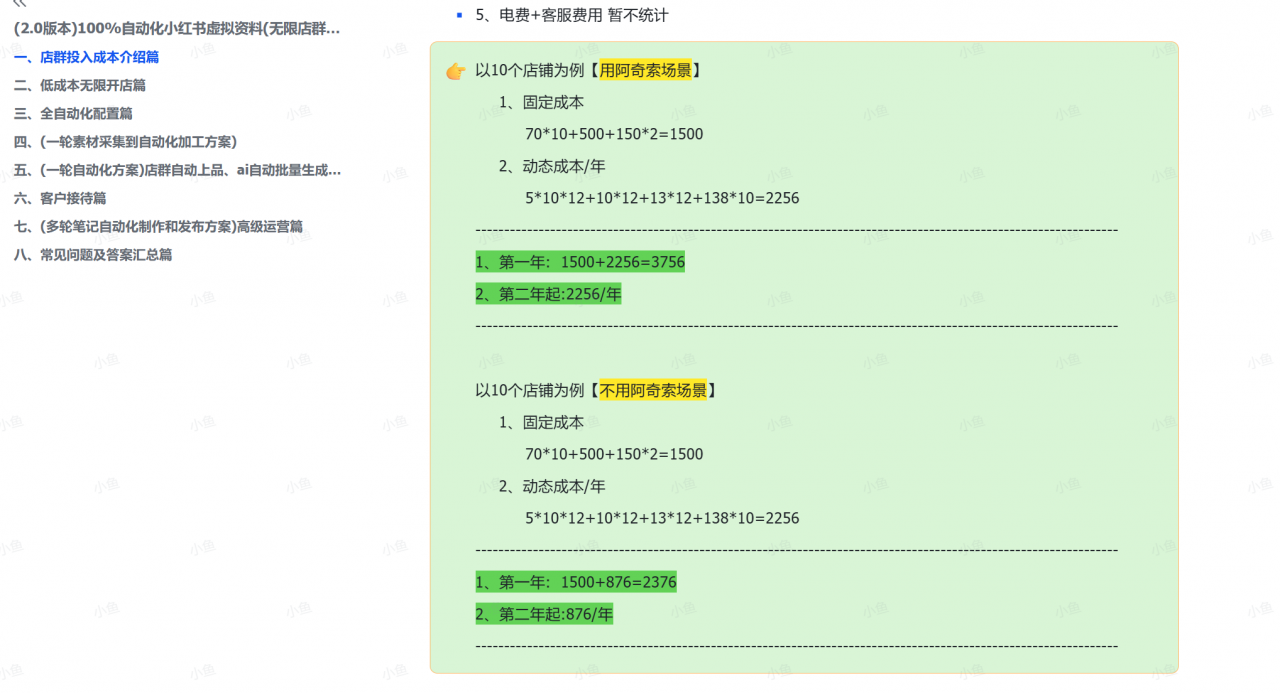Click green highlight 第二年起:876/年

pyautogui.click(x=543, y=614)
